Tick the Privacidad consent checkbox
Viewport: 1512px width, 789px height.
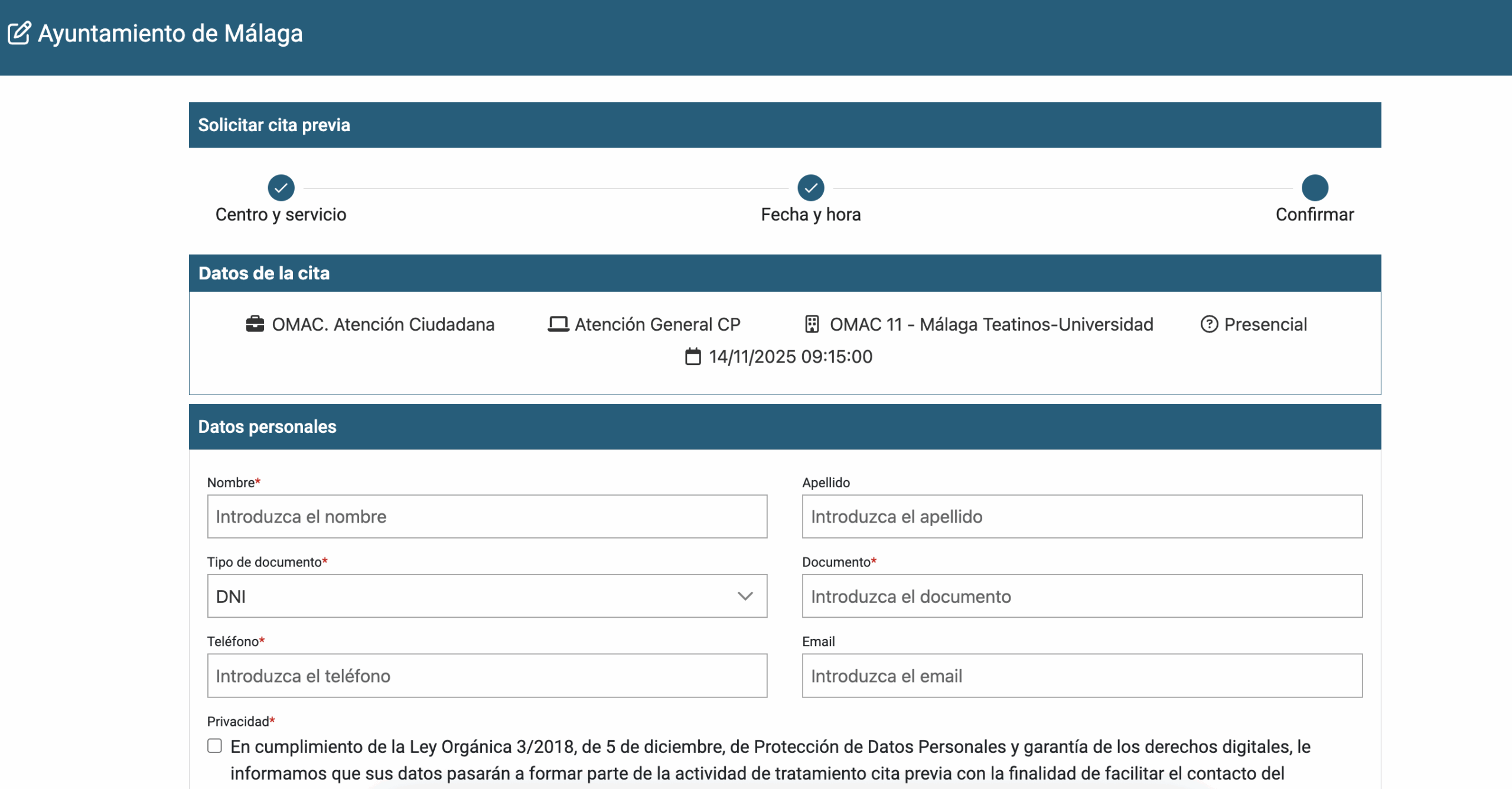(x=214, y=746)
